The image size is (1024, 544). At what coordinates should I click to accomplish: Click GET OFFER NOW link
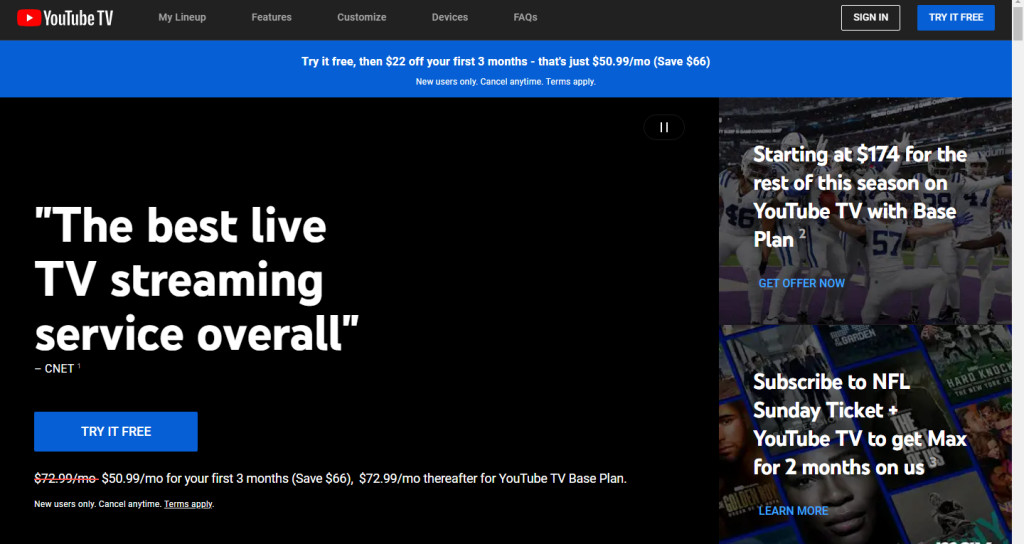click(x=801, y=283)
